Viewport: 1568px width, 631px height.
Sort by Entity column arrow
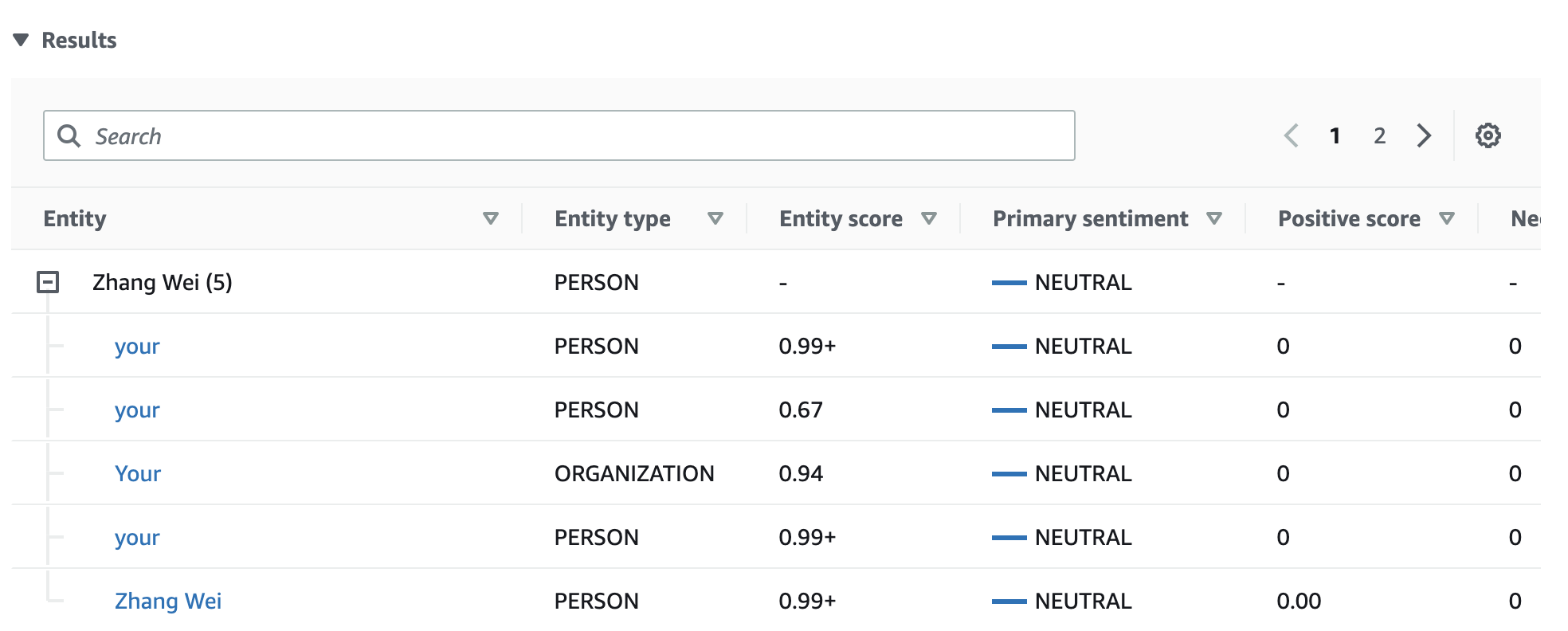(491, 218)
